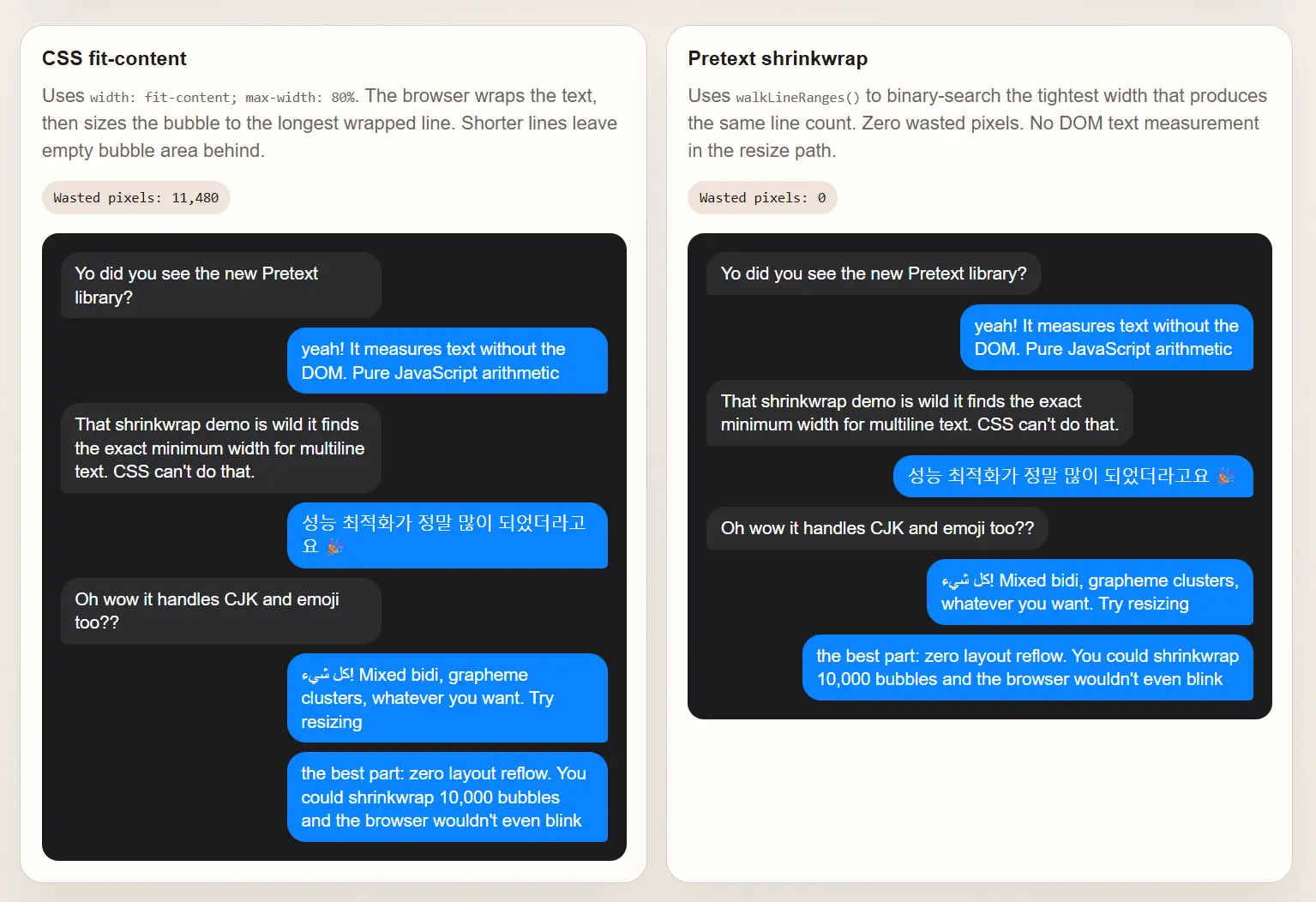Select the one-line "Yo did you see" bubble in Pretext shrinkwrap chat
Image resolution: width=1316 pixels, height=902 pixels.
coord(873,274)
